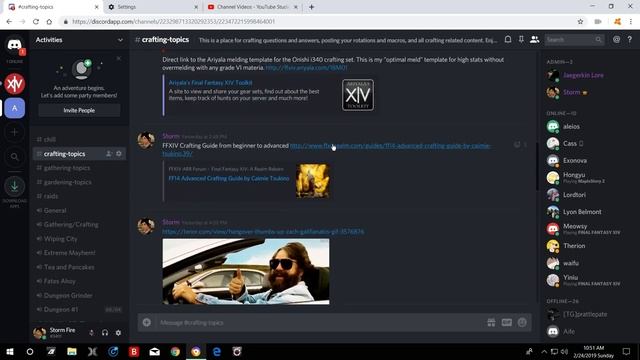
Task: Open server discovery search icon
Action: 15,157
